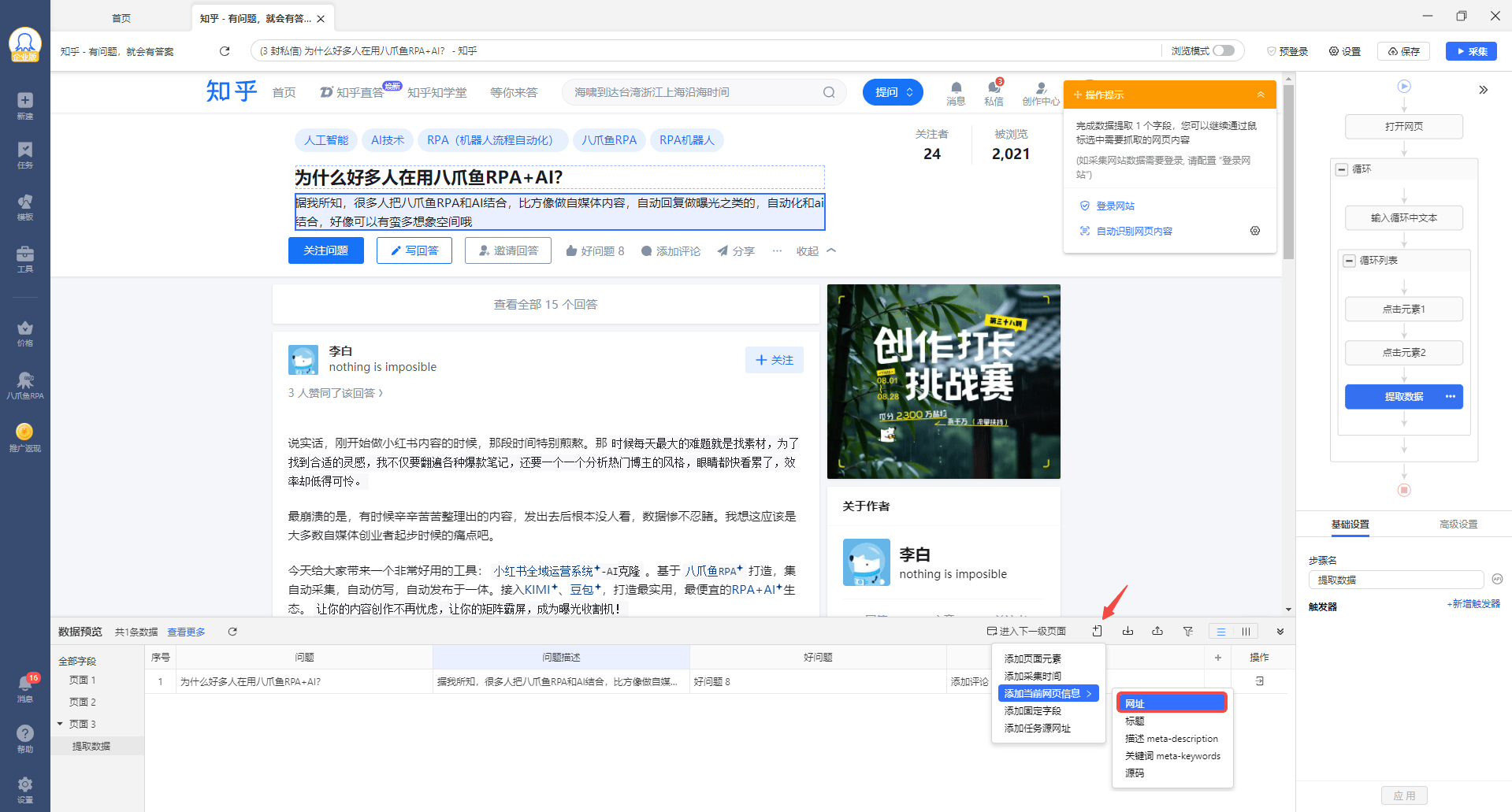Click the import (download tray) icon in the data toolbar

click(1127, 631)
